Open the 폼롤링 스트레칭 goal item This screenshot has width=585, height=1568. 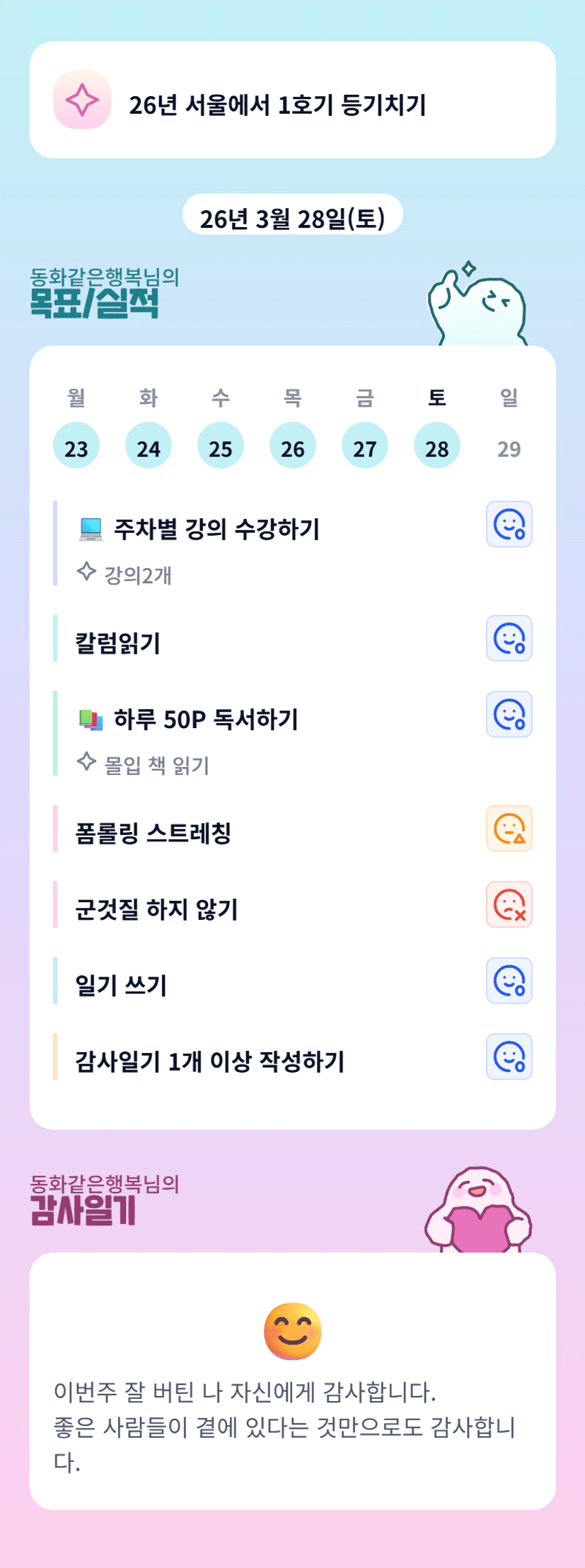(x=154, y=833)
